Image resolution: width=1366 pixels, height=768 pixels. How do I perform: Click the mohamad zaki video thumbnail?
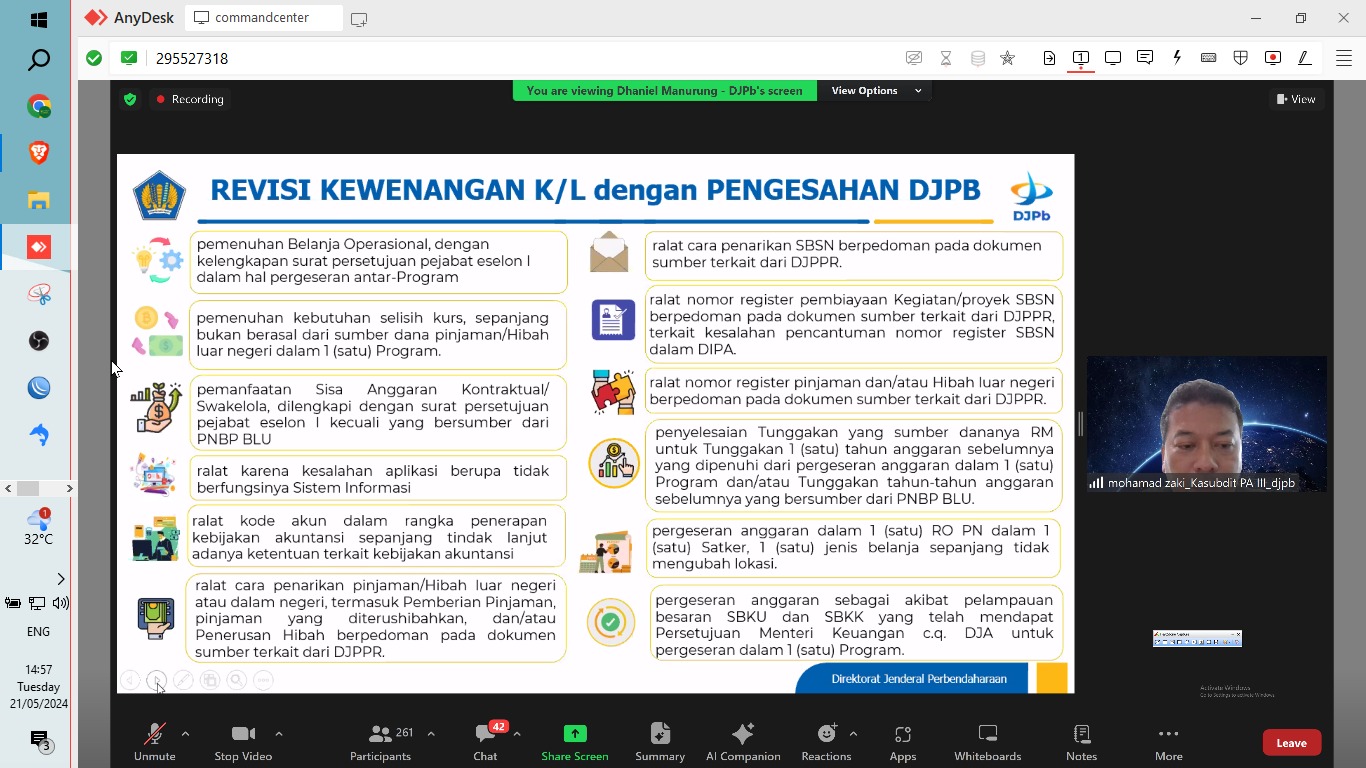point(1206,424)
